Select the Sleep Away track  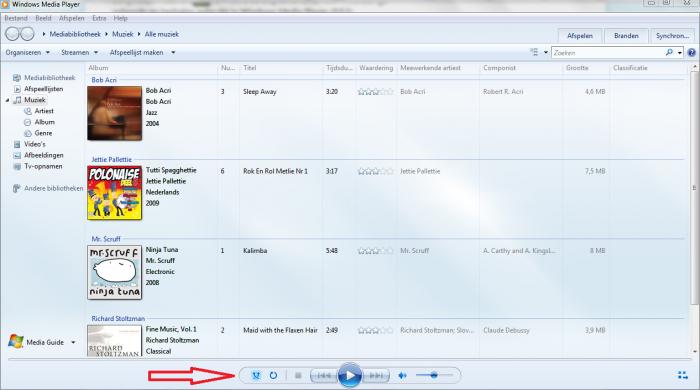tap(260, 91)
